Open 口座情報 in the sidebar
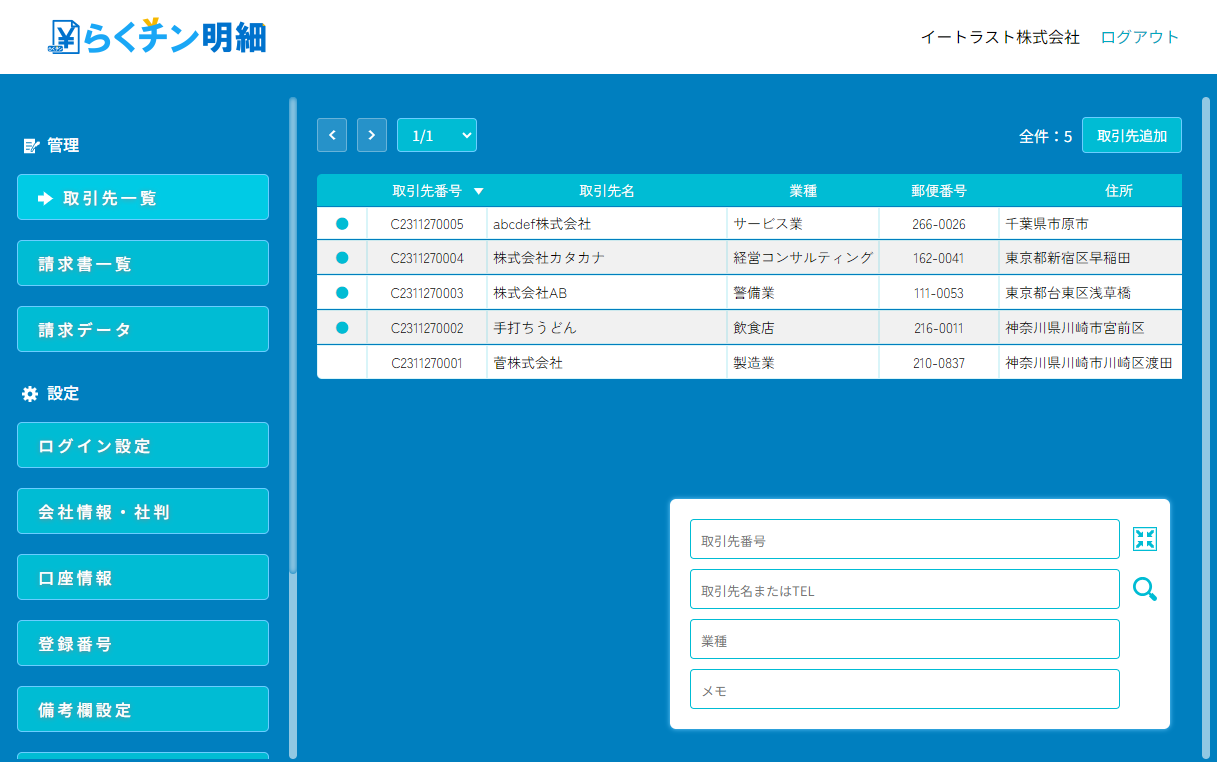Viewport: 1217px width, 762px height. click(143, 577)
